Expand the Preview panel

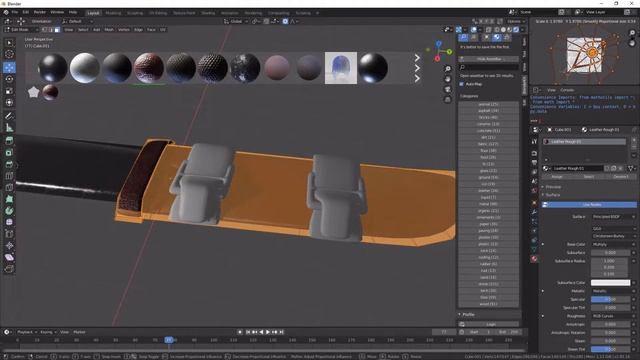(x=543, y=187)
